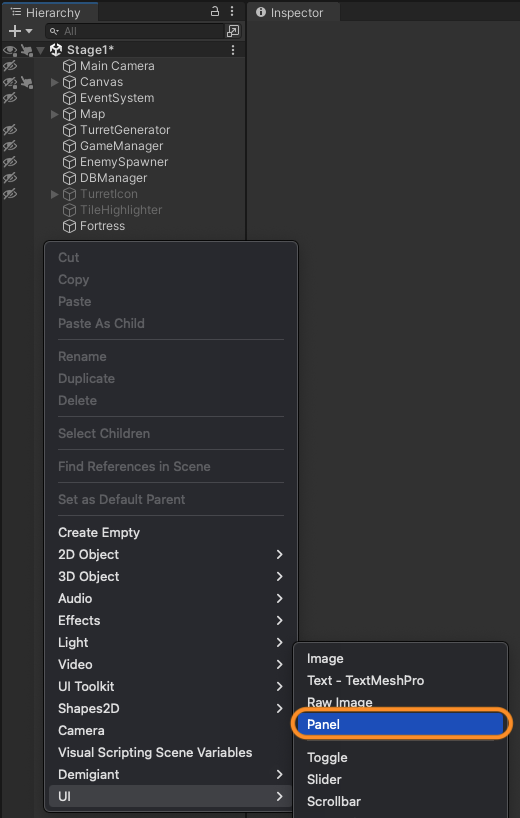Screen dimensions: 520x818
Task: Toggle picking icon on the Canvas row
Action: click(27, 82)
